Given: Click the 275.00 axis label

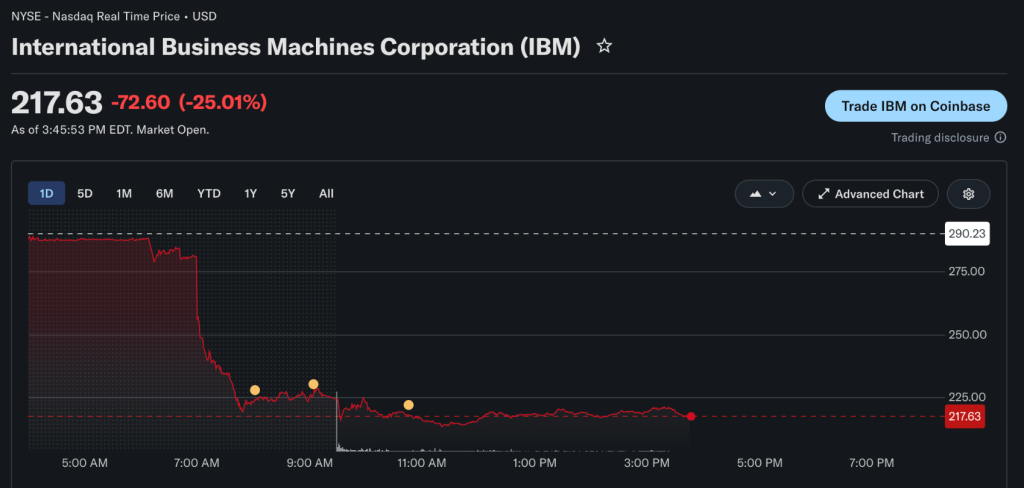Looking at the screenshot, I should [967, 271].
